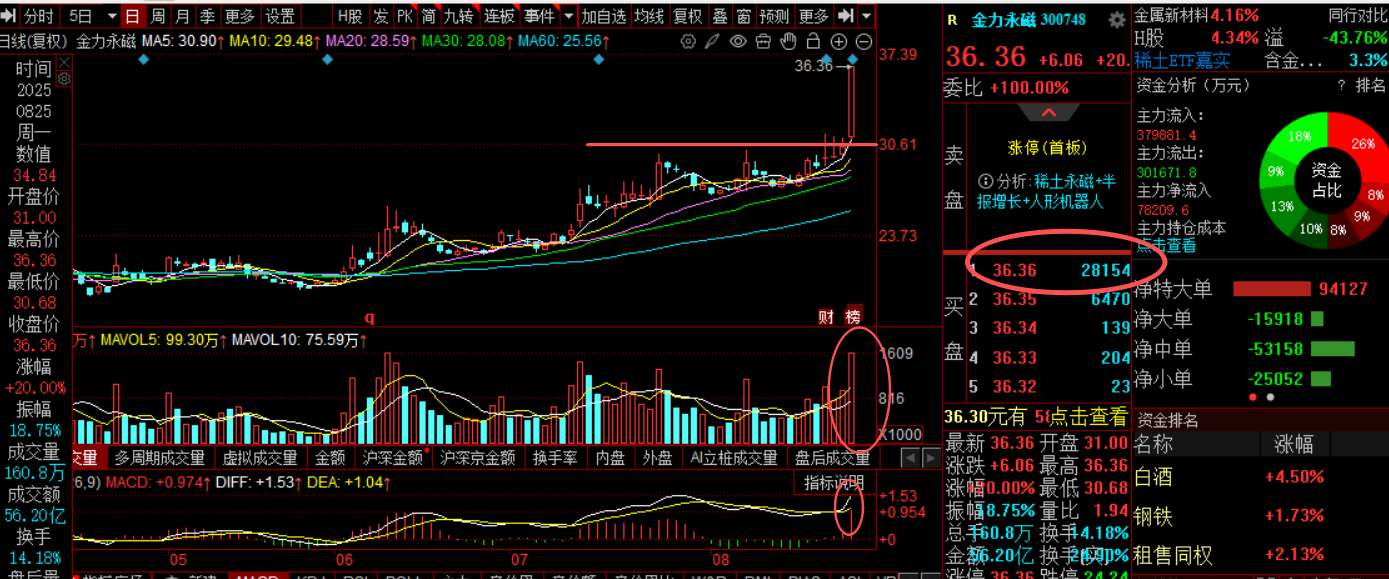Viewport: 1389px width, 579px height.
Task: Click the toolbox icon above the chart
Action: (x=764, y=41)
